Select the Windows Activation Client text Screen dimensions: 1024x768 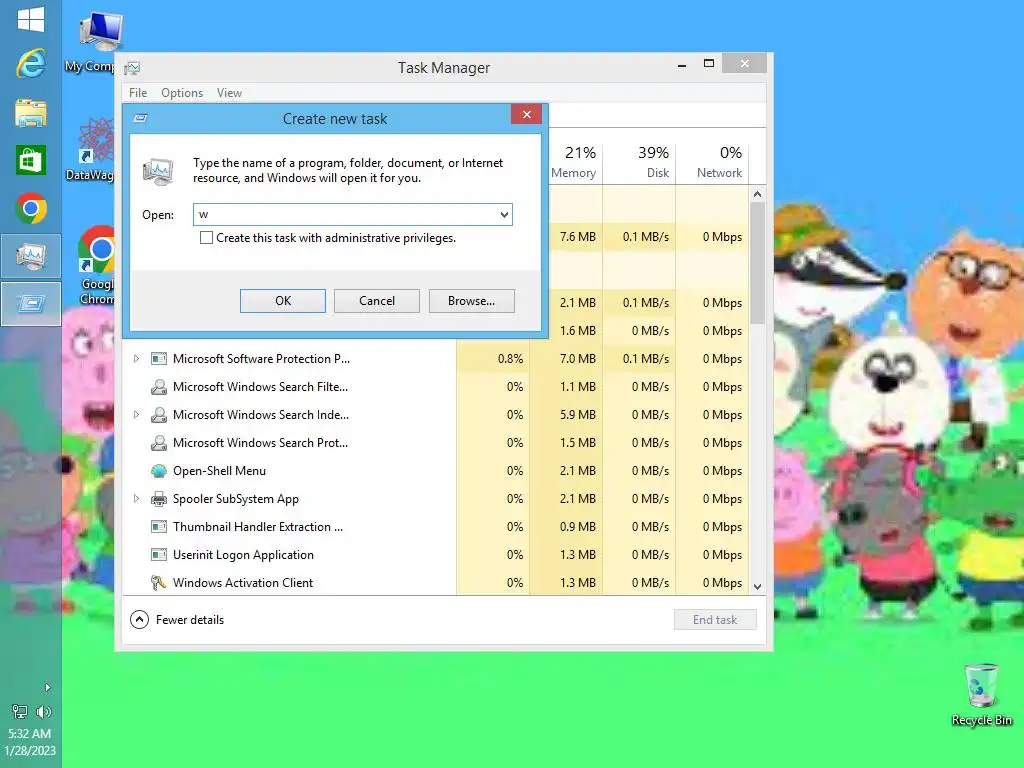pyautogui.click(x=243, y=583)
